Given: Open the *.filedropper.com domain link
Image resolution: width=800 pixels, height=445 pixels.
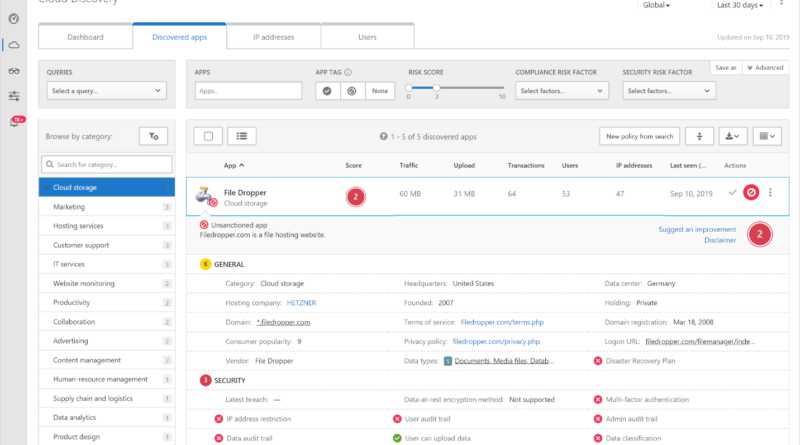Looking at the screenshot, I should click(283, 322).
